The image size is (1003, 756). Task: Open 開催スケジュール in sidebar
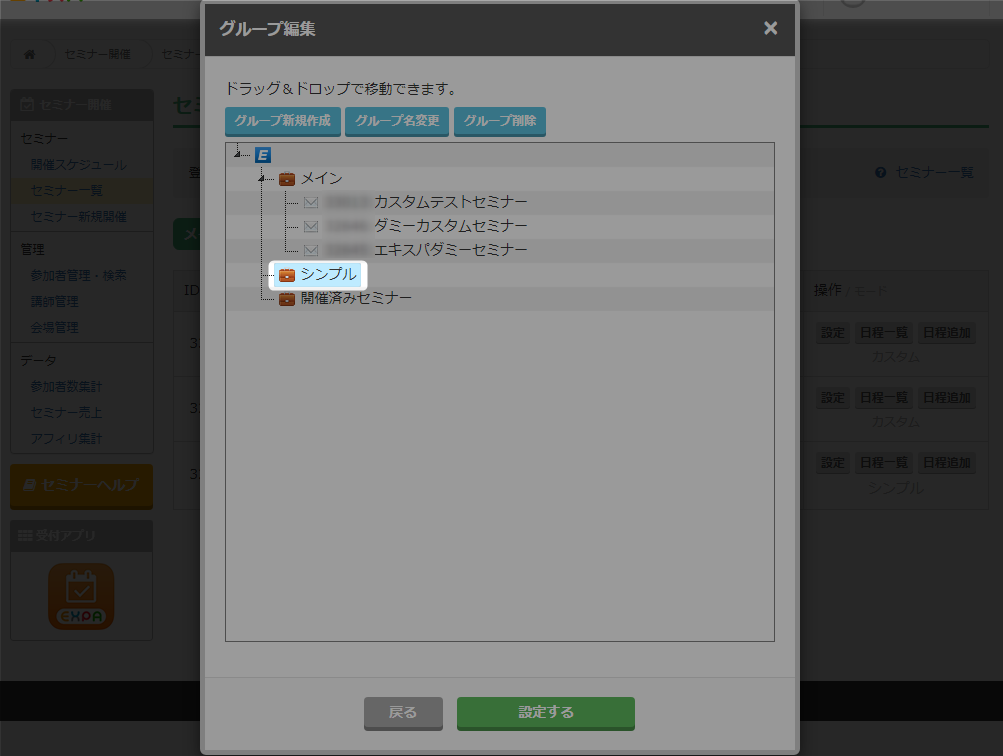[x=79, y=164]
